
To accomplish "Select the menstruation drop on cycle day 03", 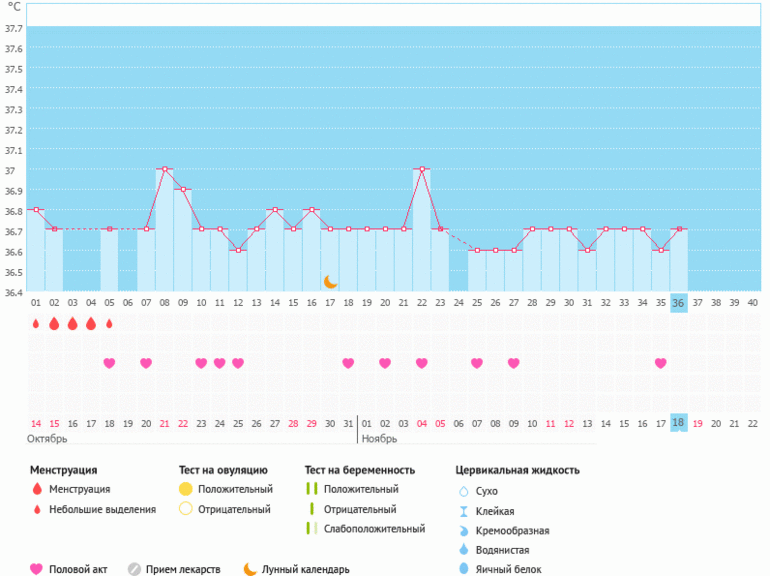I will [72, 324].
